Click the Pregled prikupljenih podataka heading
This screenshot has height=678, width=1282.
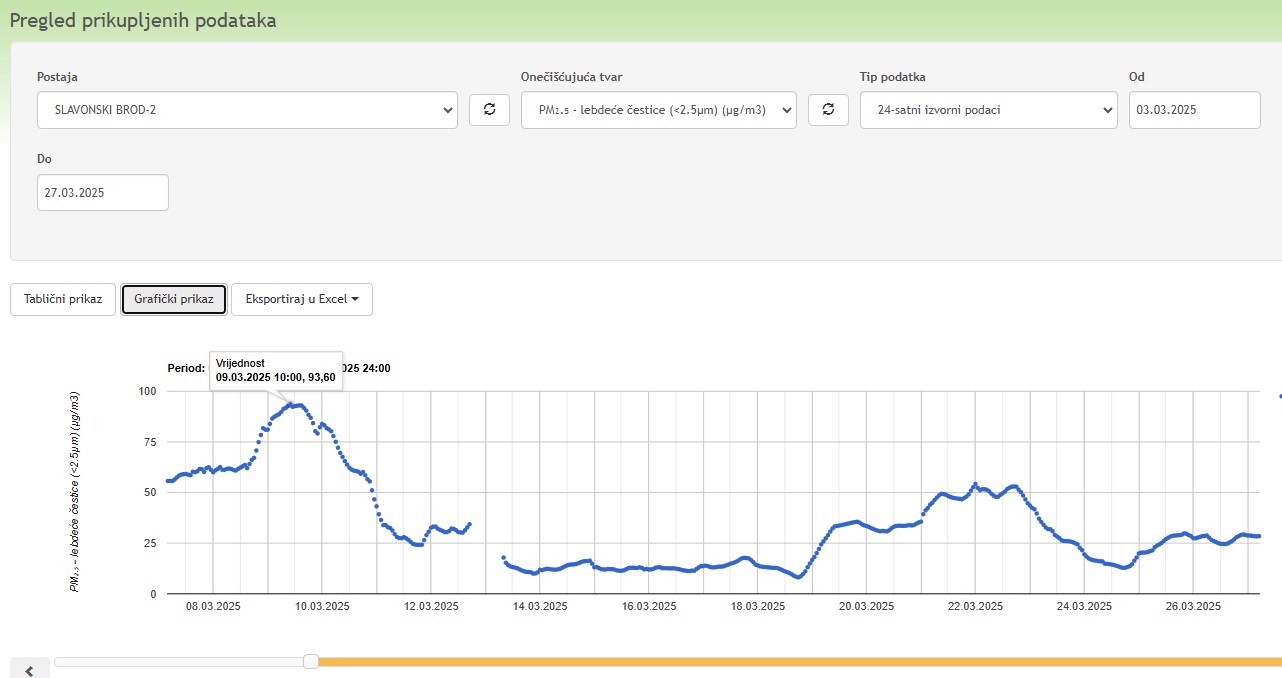tap(143, 21)
